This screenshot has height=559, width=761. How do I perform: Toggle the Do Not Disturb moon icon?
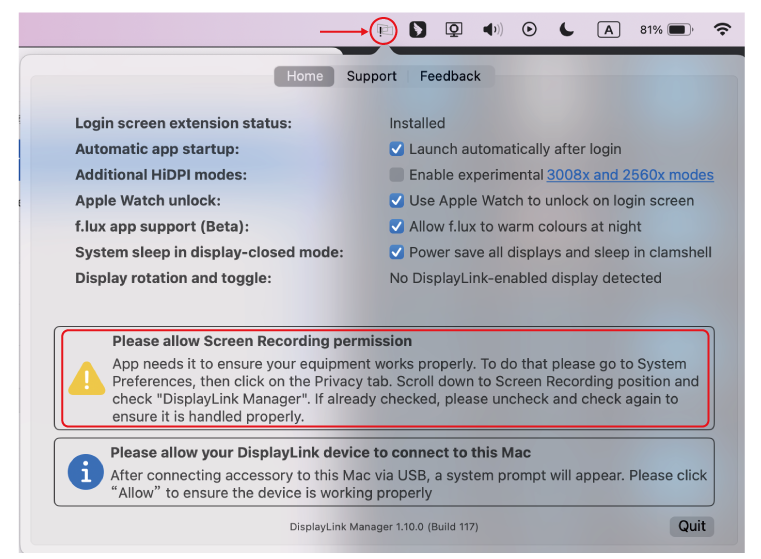pyautogui.click(x=567, y=30)
